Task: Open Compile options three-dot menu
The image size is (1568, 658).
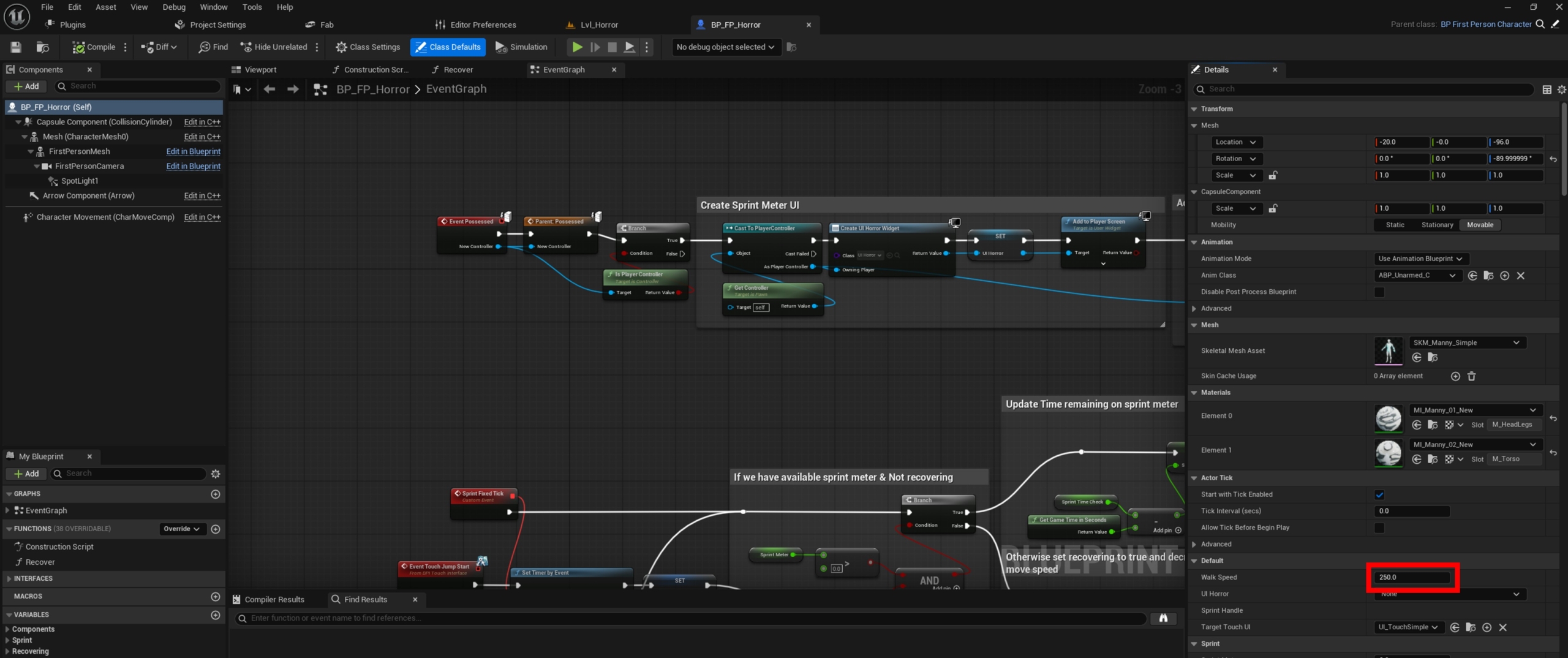Action: click(x=126, y=47)
